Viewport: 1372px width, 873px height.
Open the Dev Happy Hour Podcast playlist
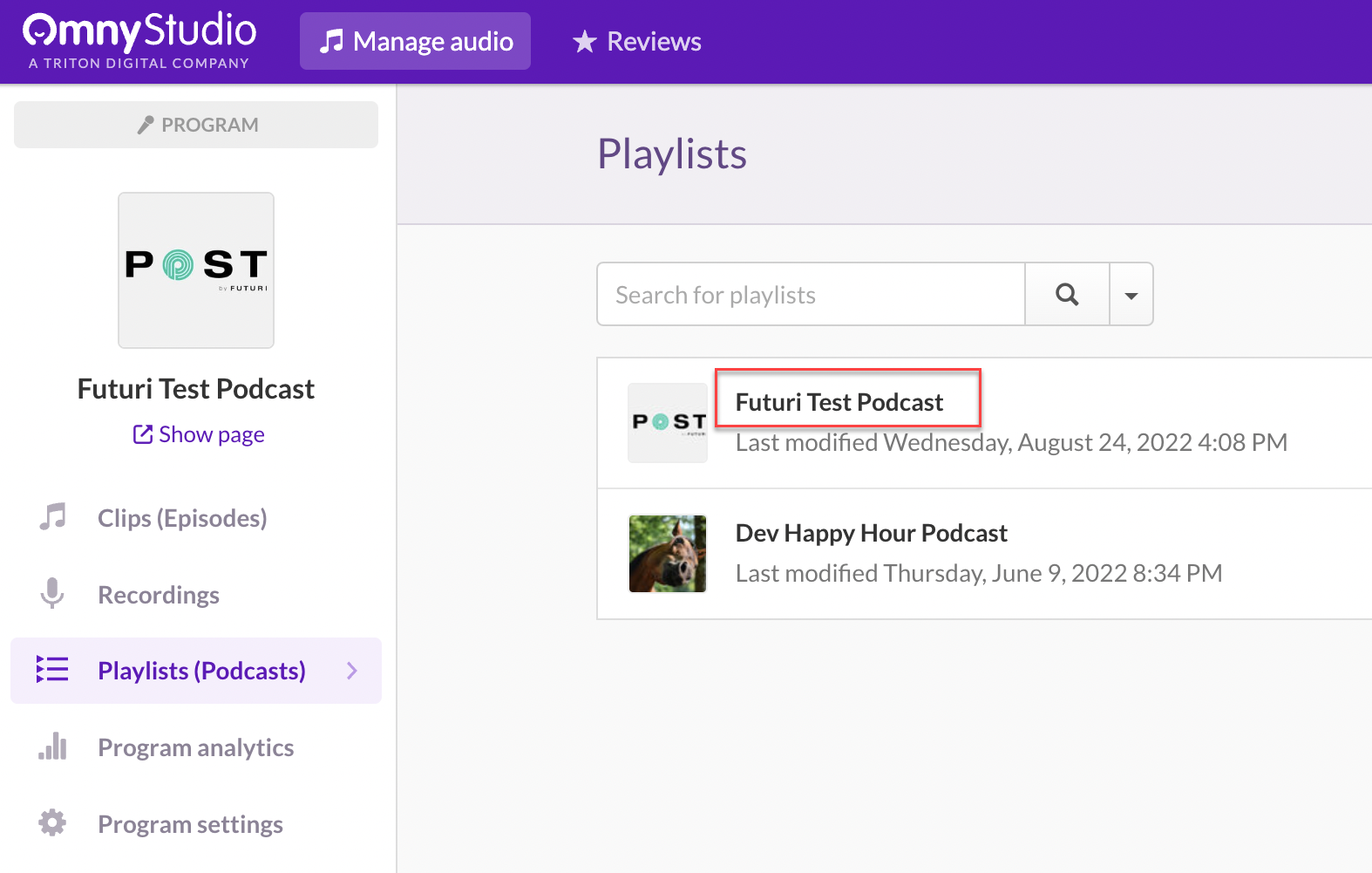click(871, 533)
